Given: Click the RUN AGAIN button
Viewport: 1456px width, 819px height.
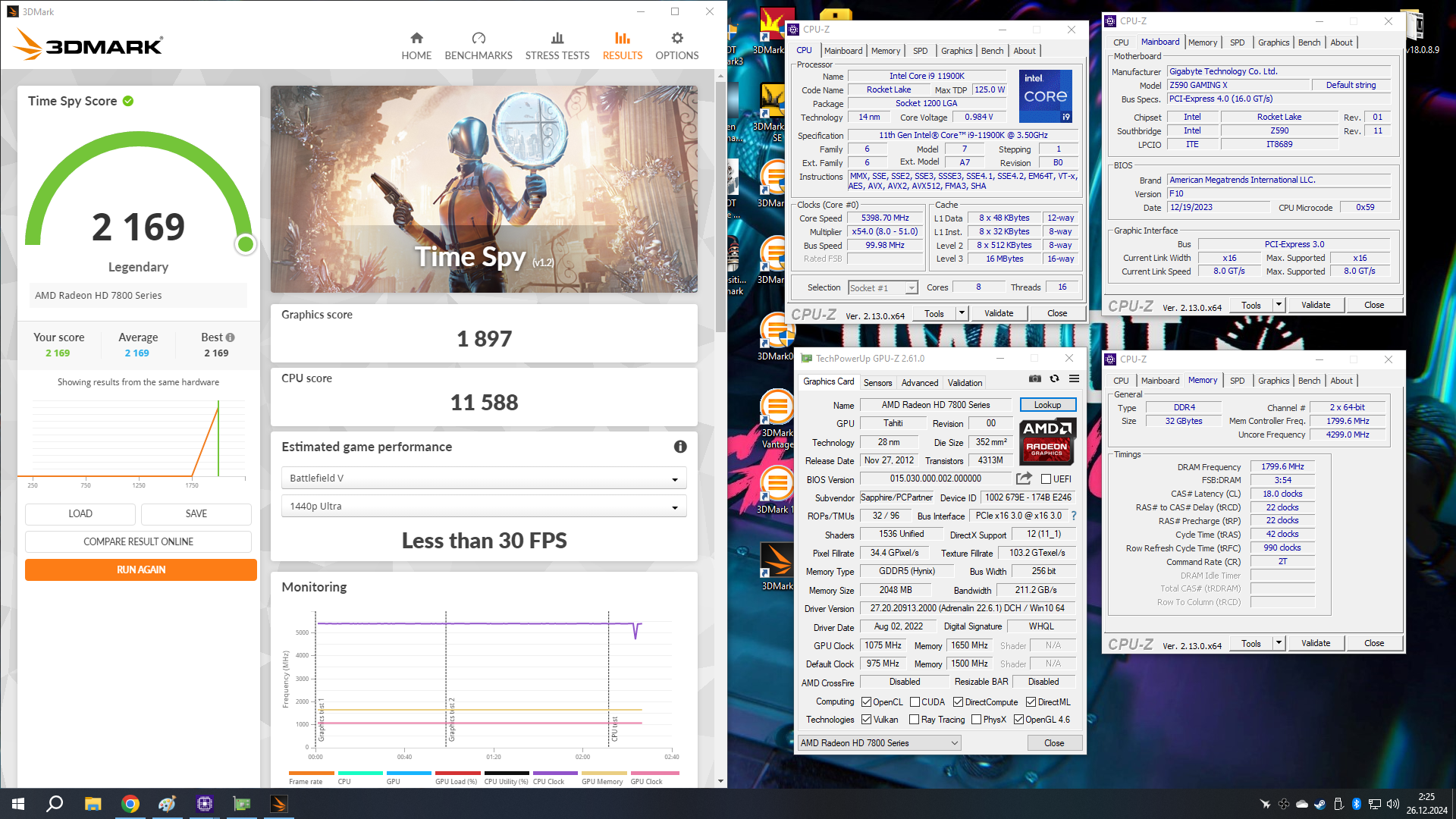Looking at the screenshot, I should [x=141, y=570].
